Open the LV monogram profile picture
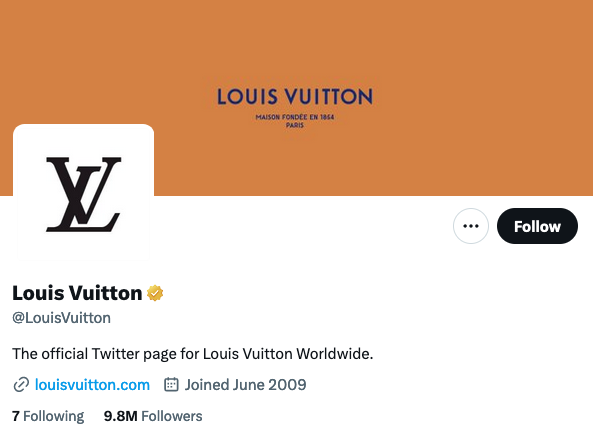Image resolution: width=593 pixels, height=433 pixels. [84, 194]
